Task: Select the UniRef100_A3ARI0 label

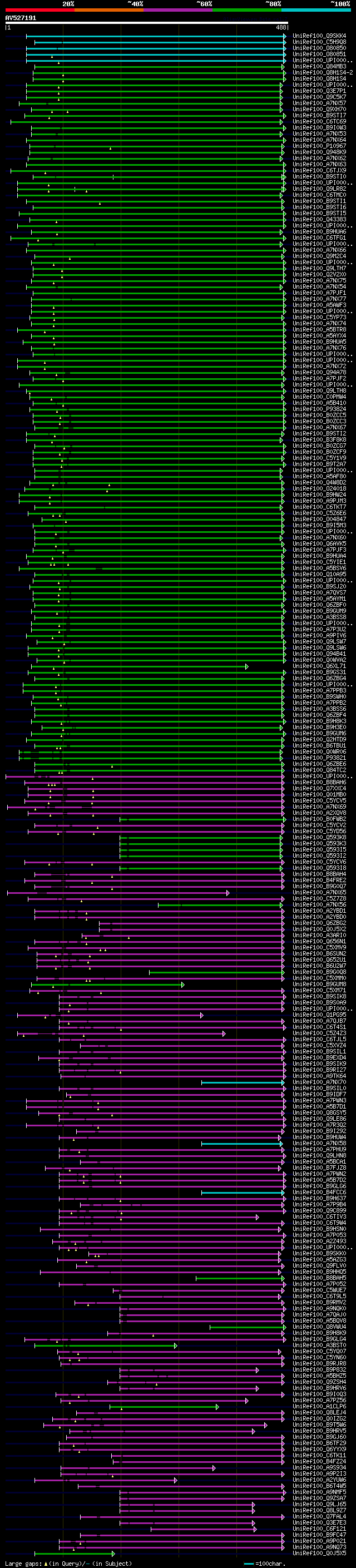Action: click(319, 936)
